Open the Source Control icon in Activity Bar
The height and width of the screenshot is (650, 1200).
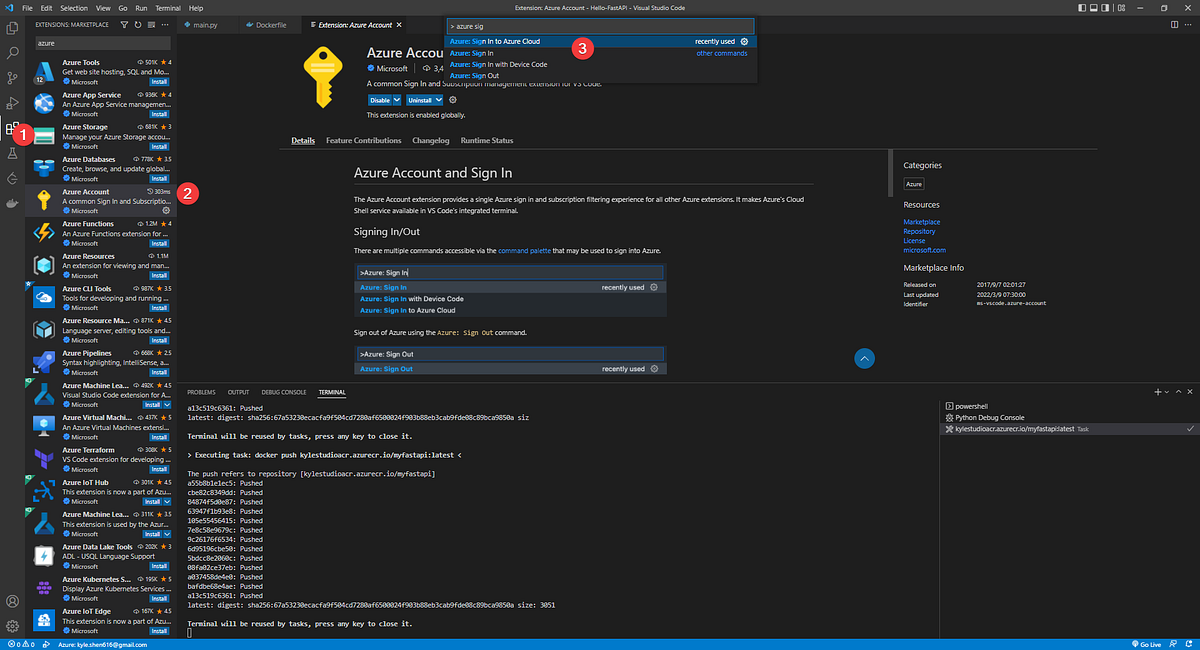[x=13, y=78]
